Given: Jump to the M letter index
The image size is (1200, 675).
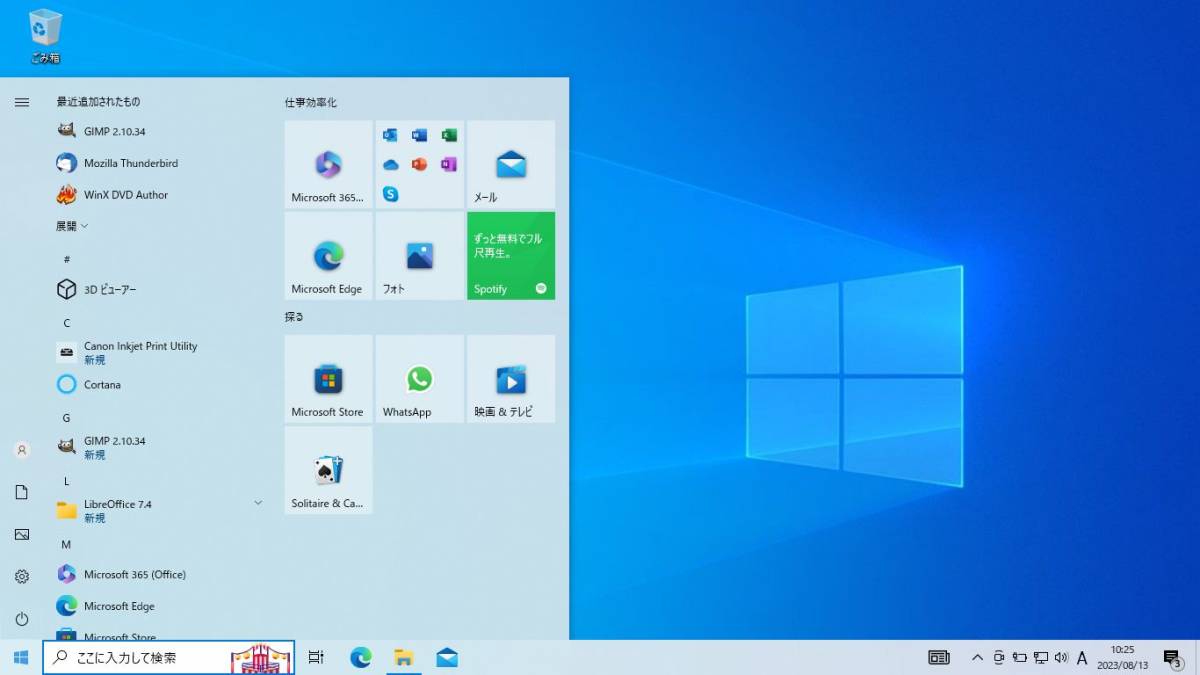Looking at the screenshot, I should point(67,545).
